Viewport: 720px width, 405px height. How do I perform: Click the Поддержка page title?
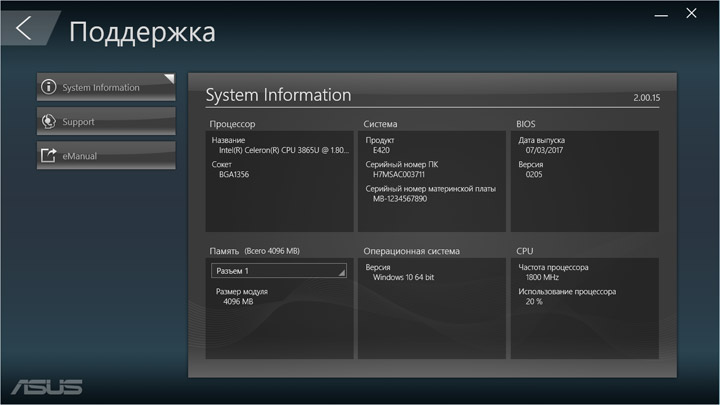coord(141,32)
